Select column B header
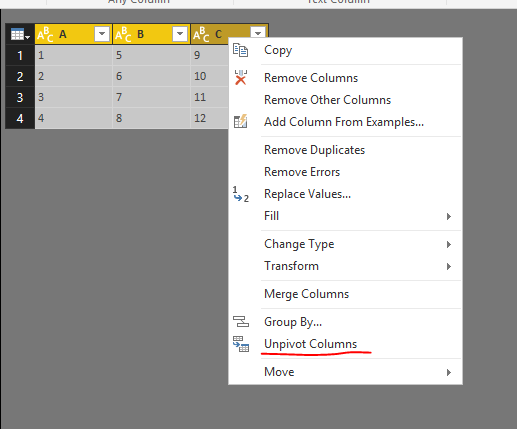Image resolution: width=517 pixels, height=429 pixels. pyautogui.click(x=152, y=34)
